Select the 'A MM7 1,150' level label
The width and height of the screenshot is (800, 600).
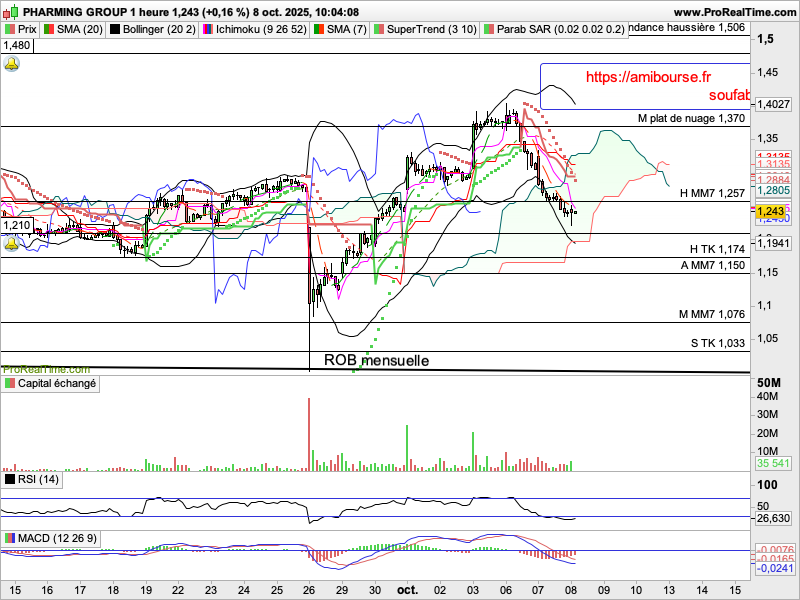click(713, 265)
